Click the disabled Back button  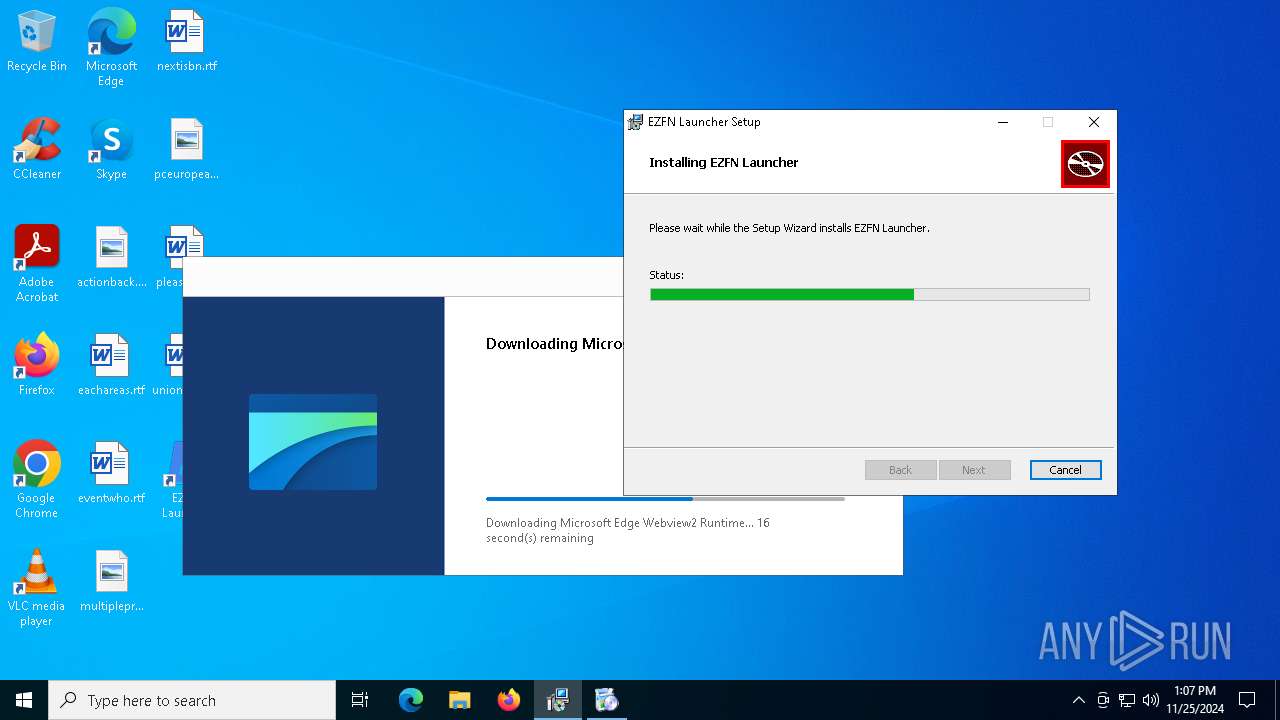pos(900,470)
